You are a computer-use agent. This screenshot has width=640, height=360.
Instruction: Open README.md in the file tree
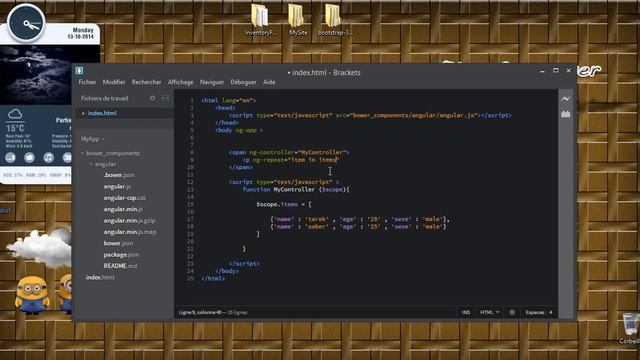[x=120, y=266]
